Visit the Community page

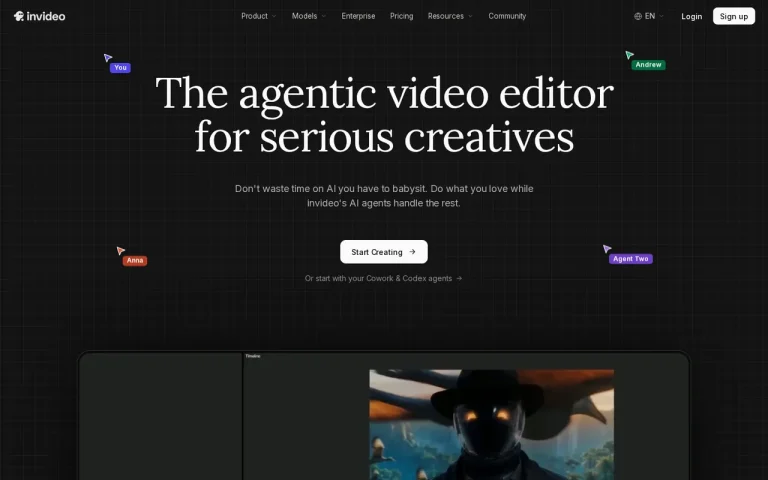pyautogui.click(x=507, y=16)
